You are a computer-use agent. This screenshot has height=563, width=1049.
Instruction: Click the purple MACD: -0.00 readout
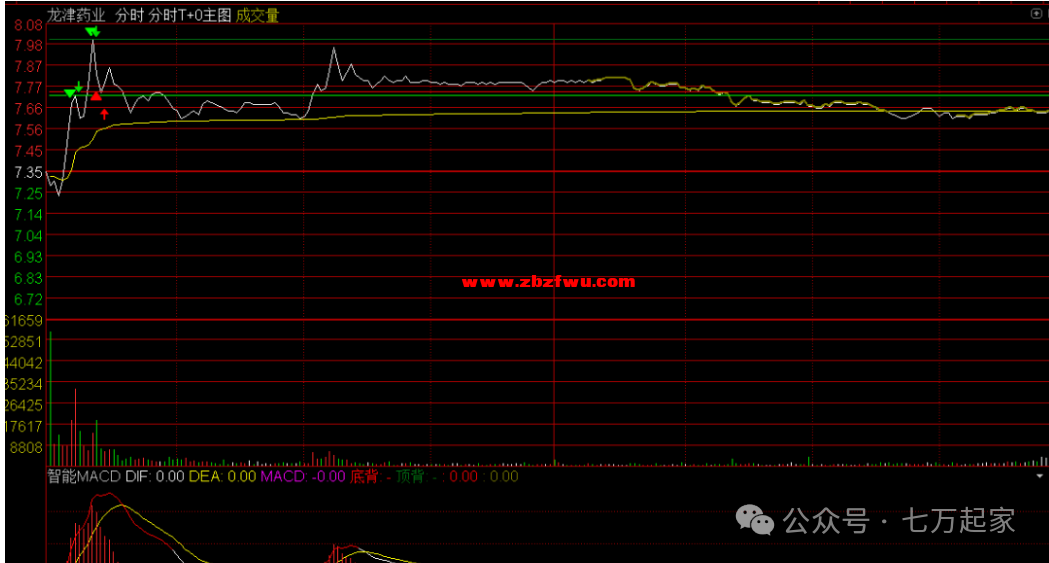pos(302,476)
